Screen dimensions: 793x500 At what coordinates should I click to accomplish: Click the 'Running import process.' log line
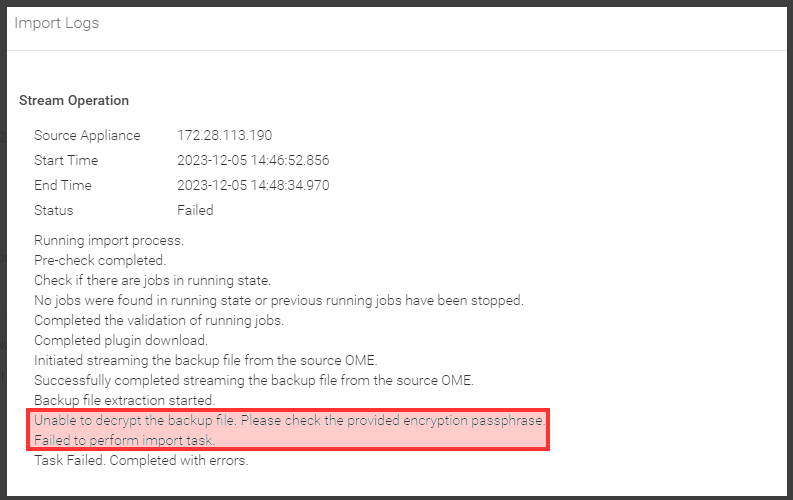[x=109, y=240]
